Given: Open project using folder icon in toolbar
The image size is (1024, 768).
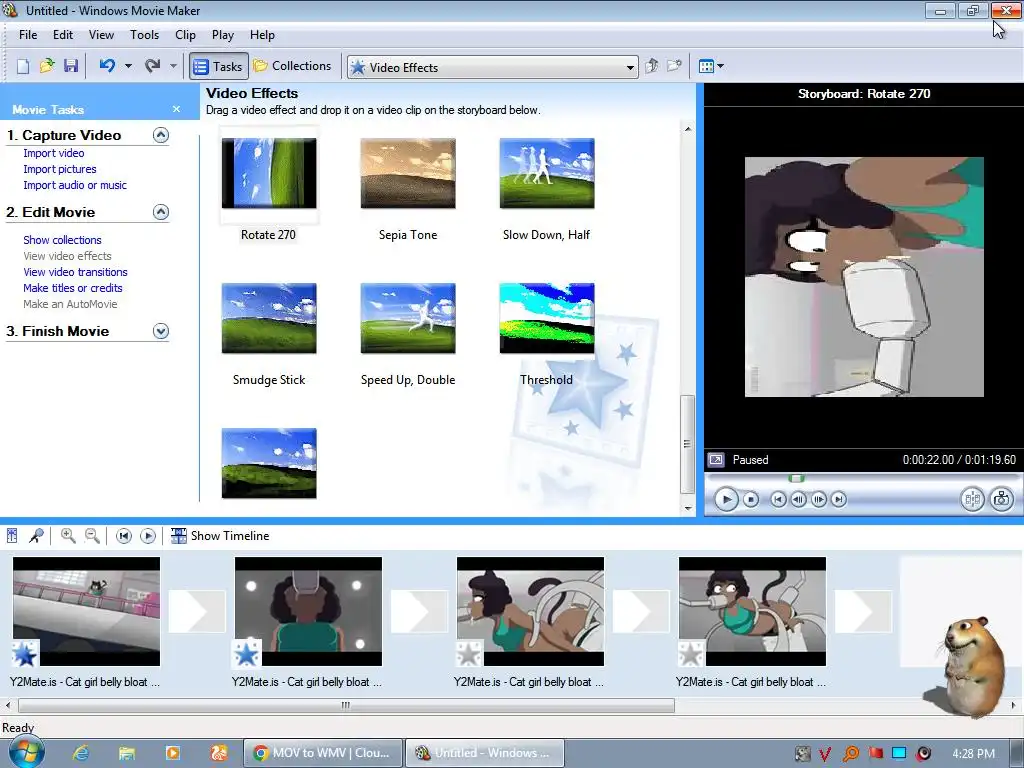Looking at the screenshot, I should pos(46,66).
